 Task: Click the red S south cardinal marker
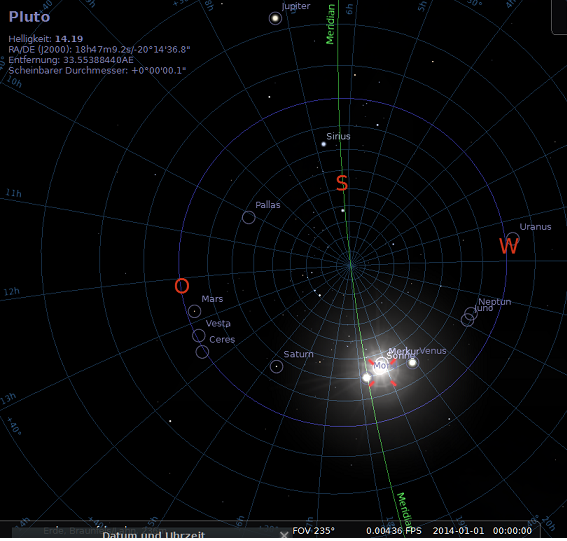point(342,183)
